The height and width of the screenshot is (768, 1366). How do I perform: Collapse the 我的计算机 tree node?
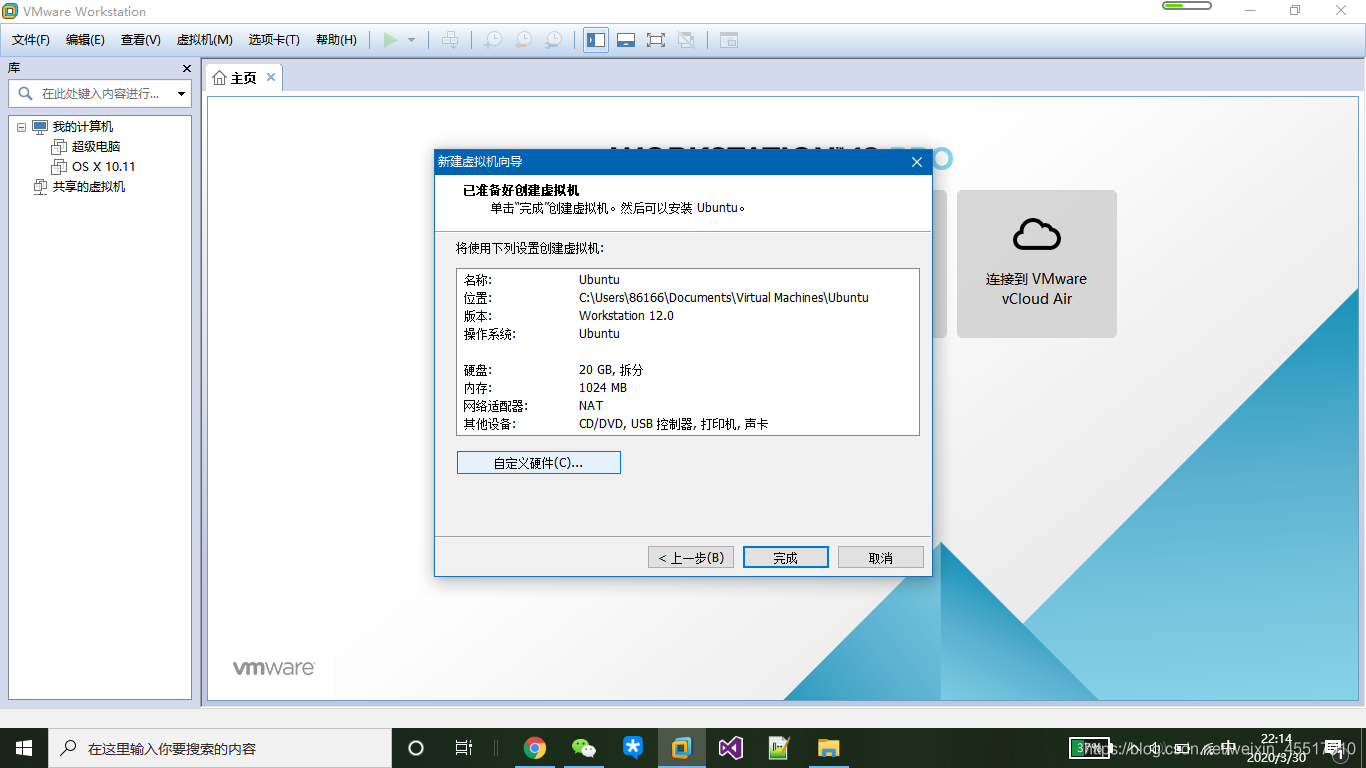[x=21, y=127]
